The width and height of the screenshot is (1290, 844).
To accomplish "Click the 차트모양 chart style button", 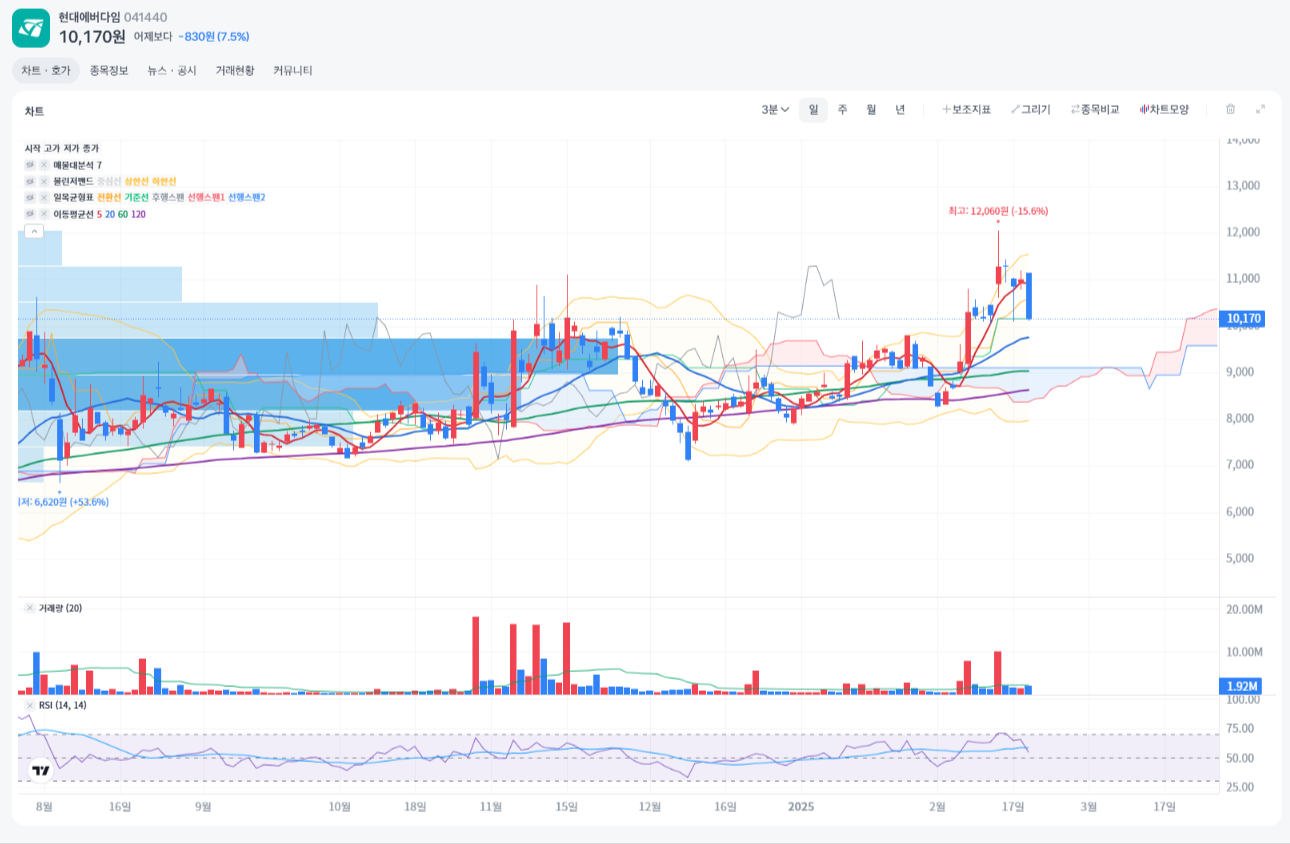I will pos(1164,110).
